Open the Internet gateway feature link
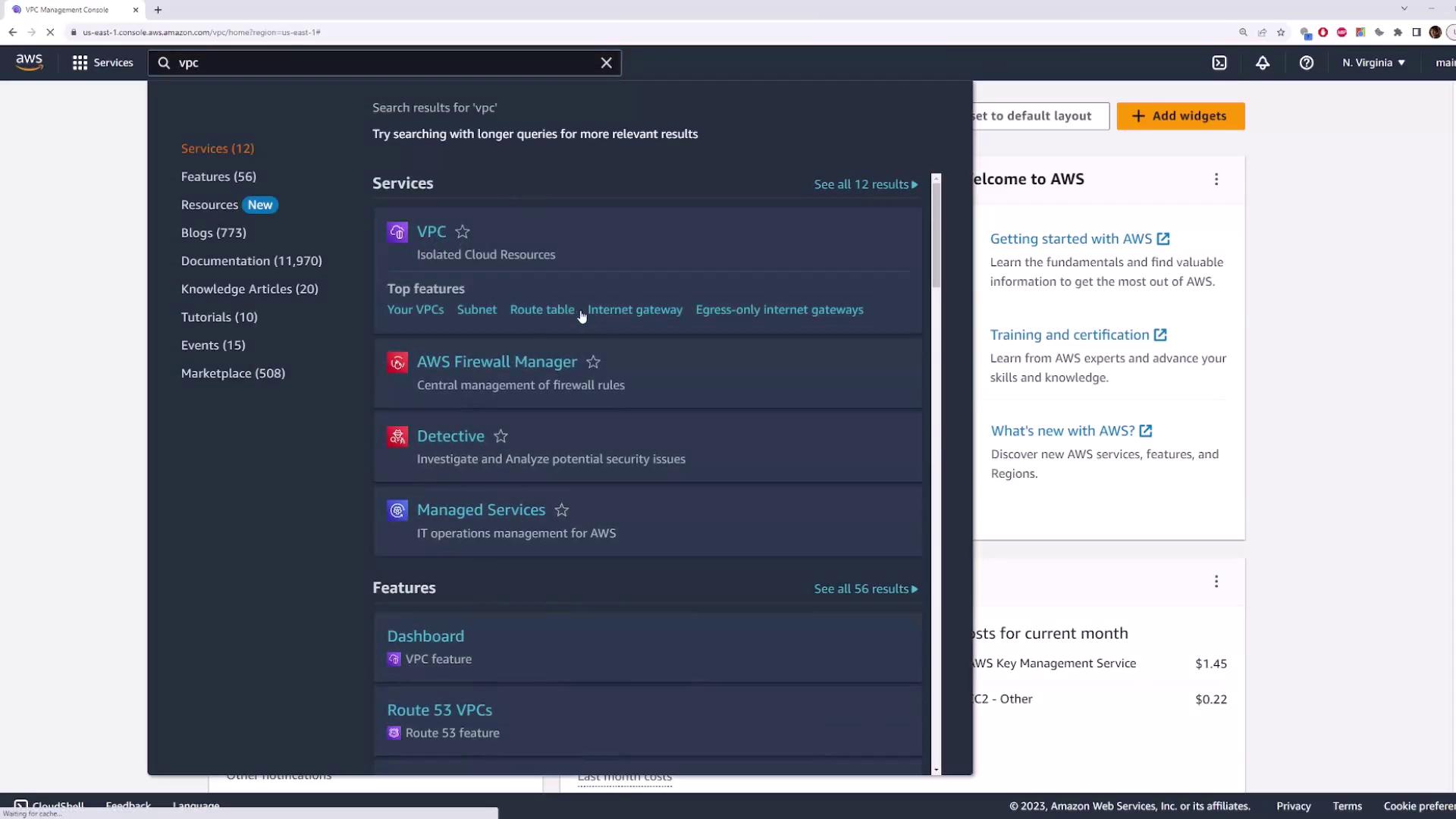This screenshot has width=1456, height=819. click(x=635, y=310)
